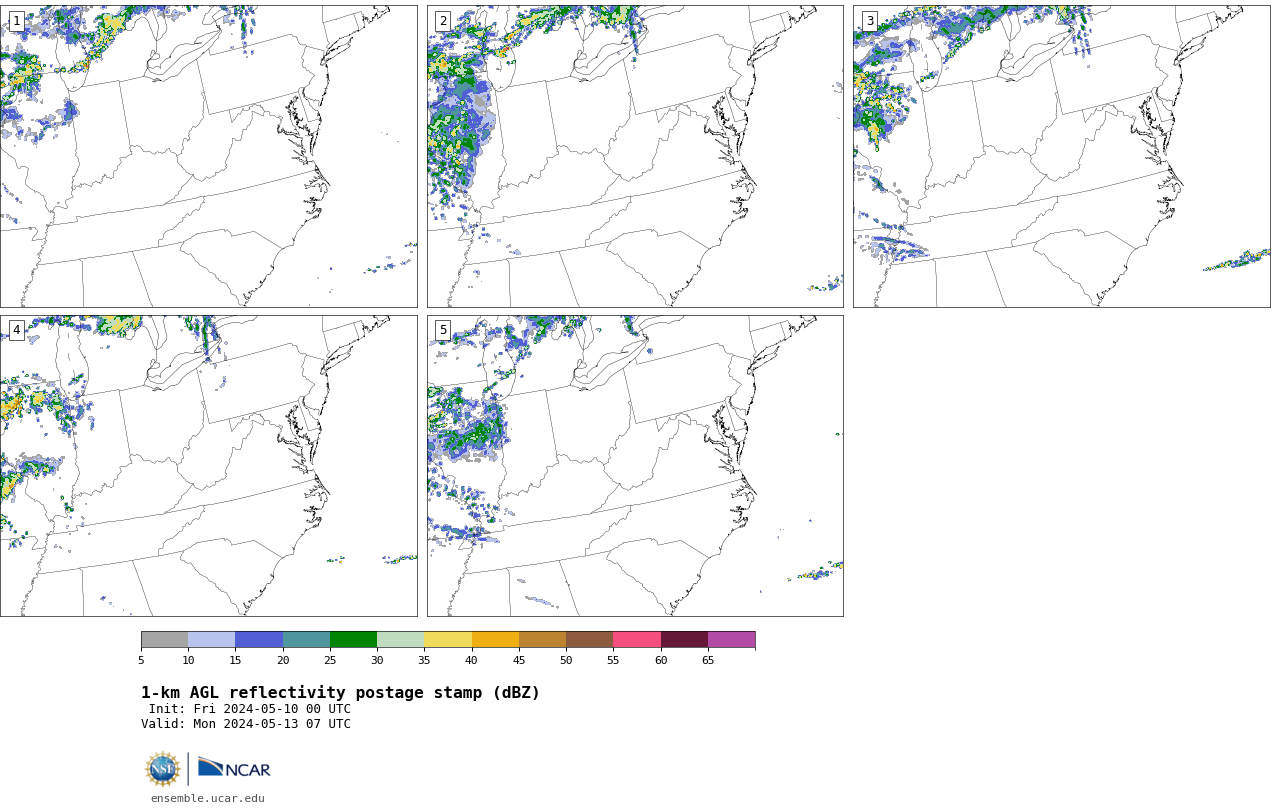Click the number 1 panel label
Viewport: 1280px width, 809px height.
[x=16, y=21]
